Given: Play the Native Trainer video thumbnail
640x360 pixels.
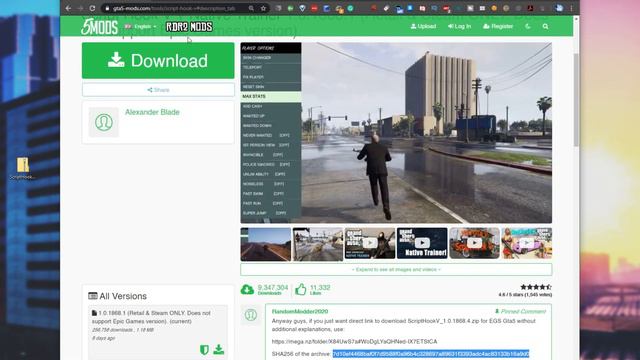Looking at the screenshot, I should tap(422, 243).
